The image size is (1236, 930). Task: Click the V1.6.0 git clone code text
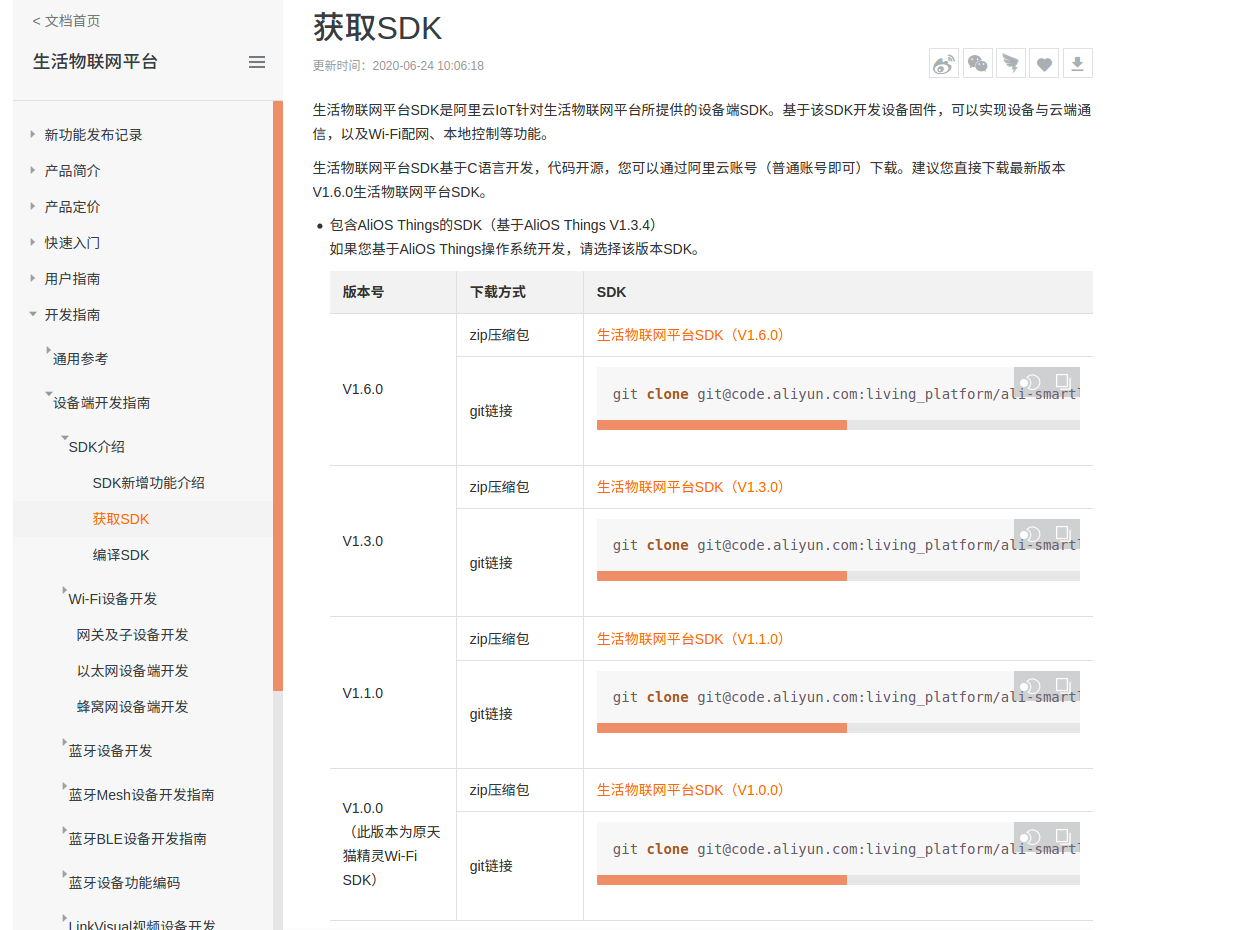(x=846, y=394)
